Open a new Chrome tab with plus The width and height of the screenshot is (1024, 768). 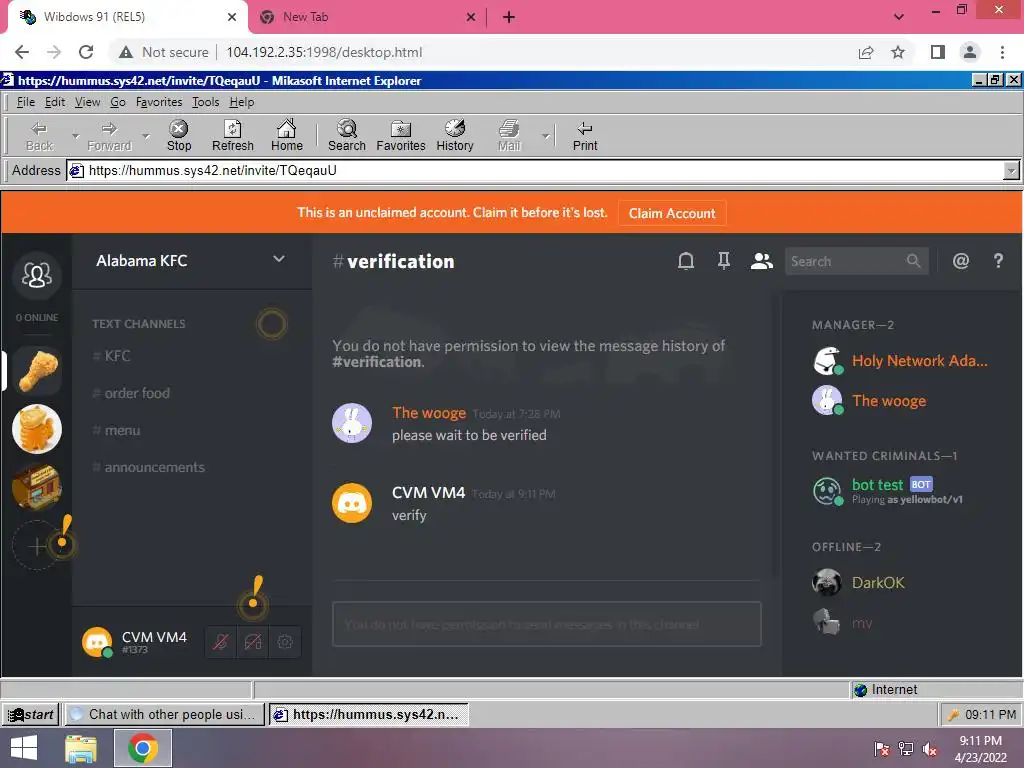[x=509, y=18]
